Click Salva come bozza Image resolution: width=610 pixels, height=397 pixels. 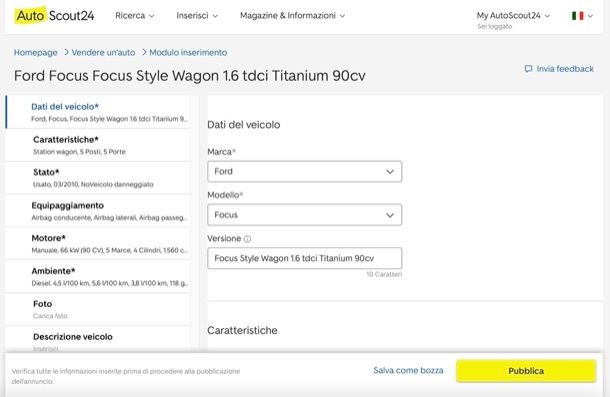point(408,371)
